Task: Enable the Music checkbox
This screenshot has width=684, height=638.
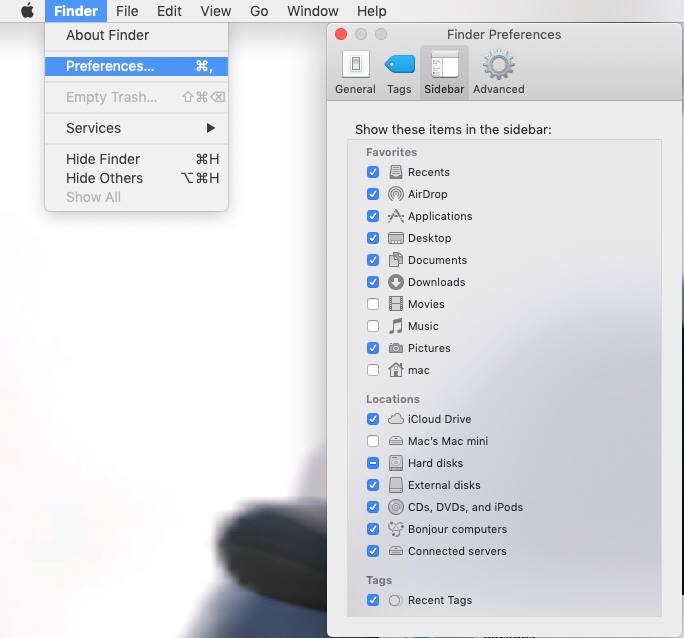Action: point(373,326)
